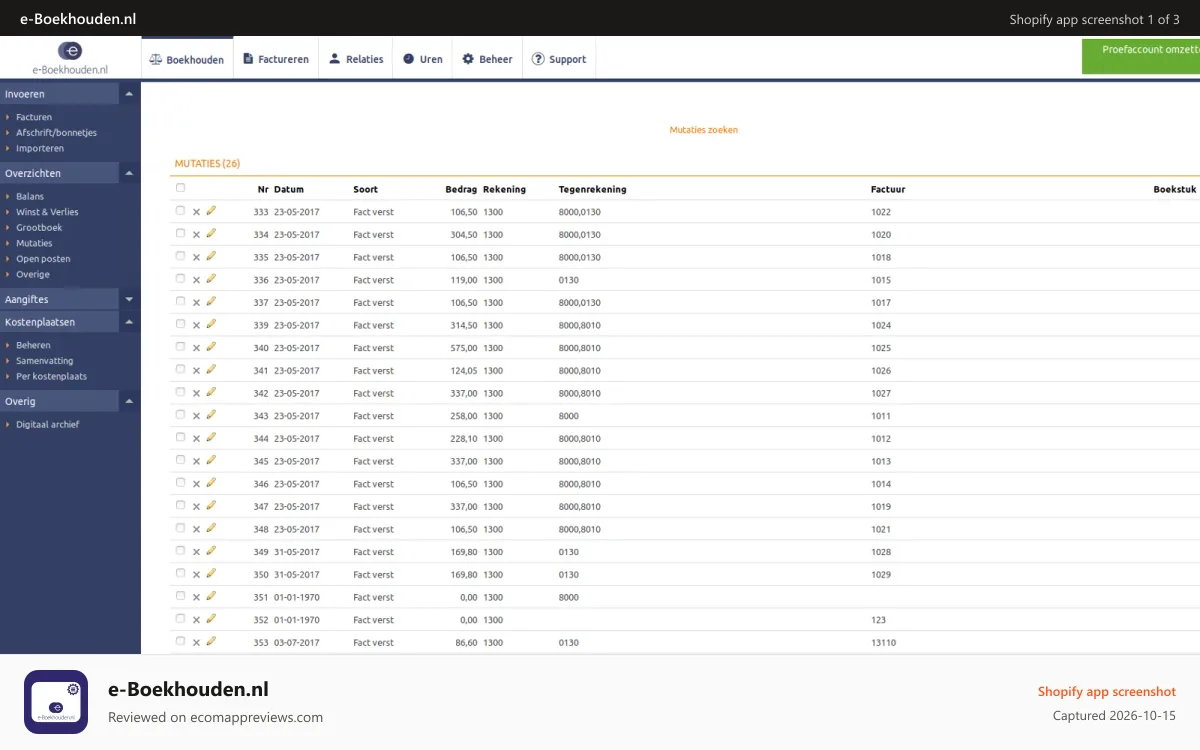The width and height of the screenshot is (1200, 750).
Task: Go to Facturen in the sidebar
Action: click(34, 117)
